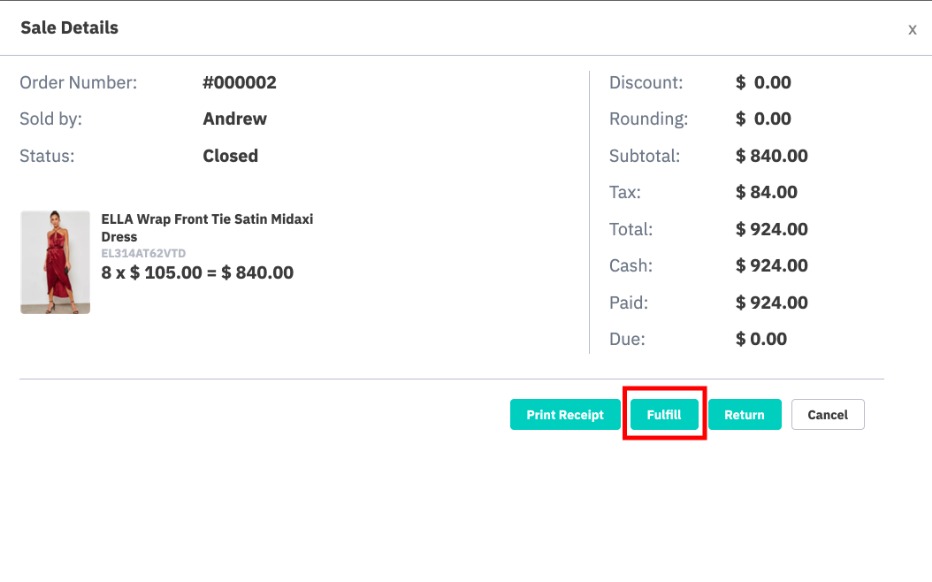Image resolution: width=932 pixels, height=582 pixels.
Task: Cancel the Sale Details dialog
Action: click(x=827, y=414)
